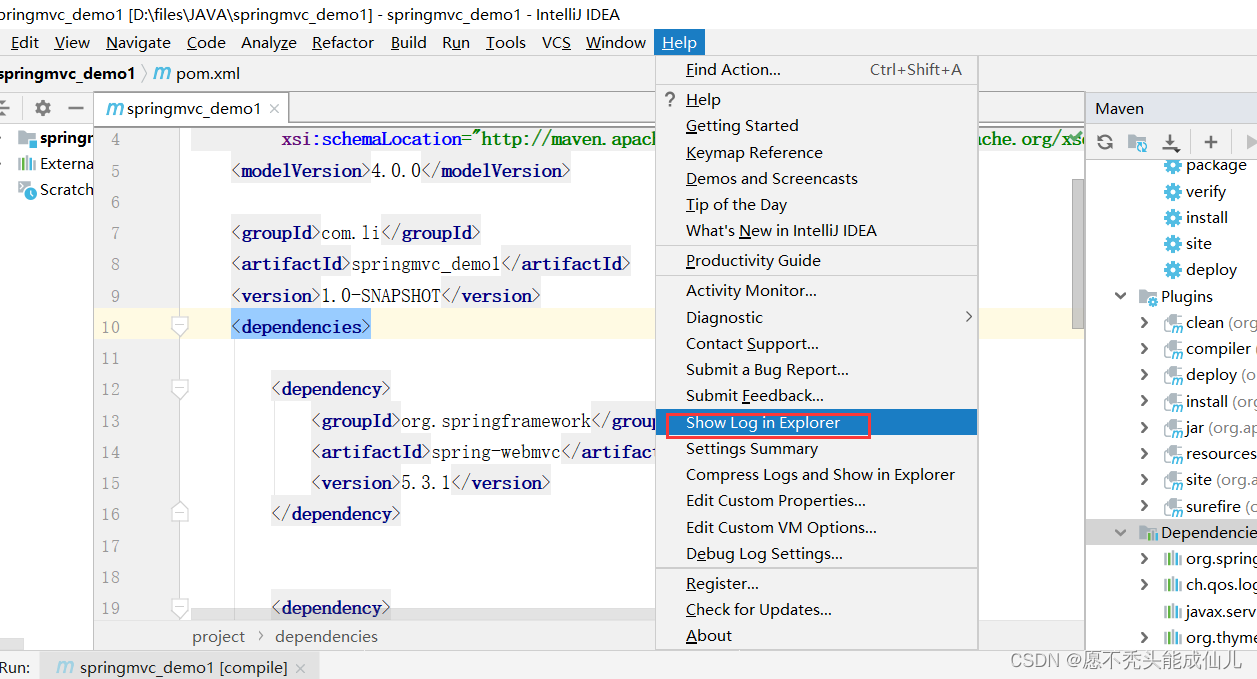Viewport: 1257px width, 679px height.
Task: Expand the deploy plugin node
Action: [1145, 375]
